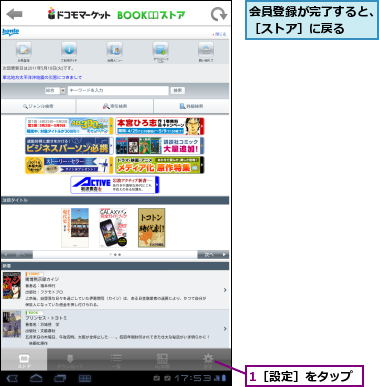The image size is (379, 387).
Task: Tap the 17:53 clock in status bar
Action: coord(193,378)
